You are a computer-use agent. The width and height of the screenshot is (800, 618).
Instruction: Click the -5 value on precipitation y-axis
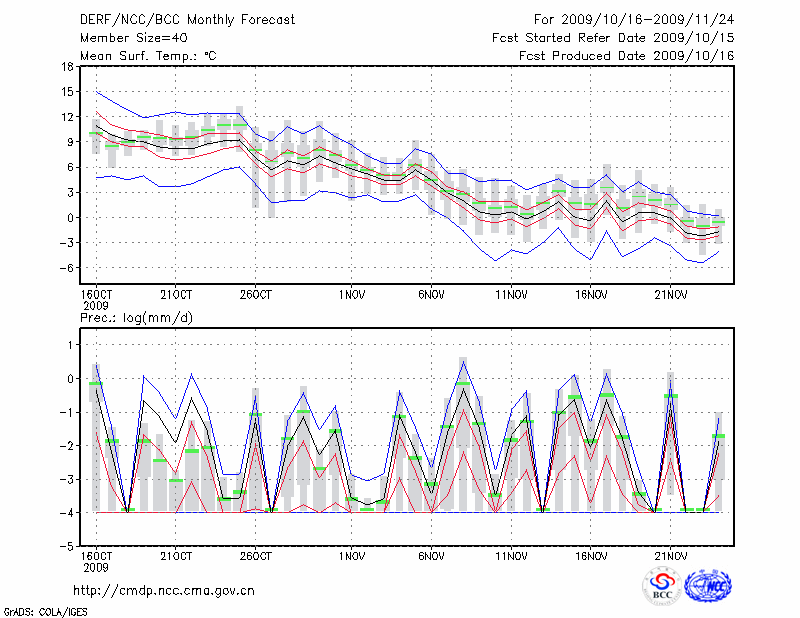coord(65,547)
